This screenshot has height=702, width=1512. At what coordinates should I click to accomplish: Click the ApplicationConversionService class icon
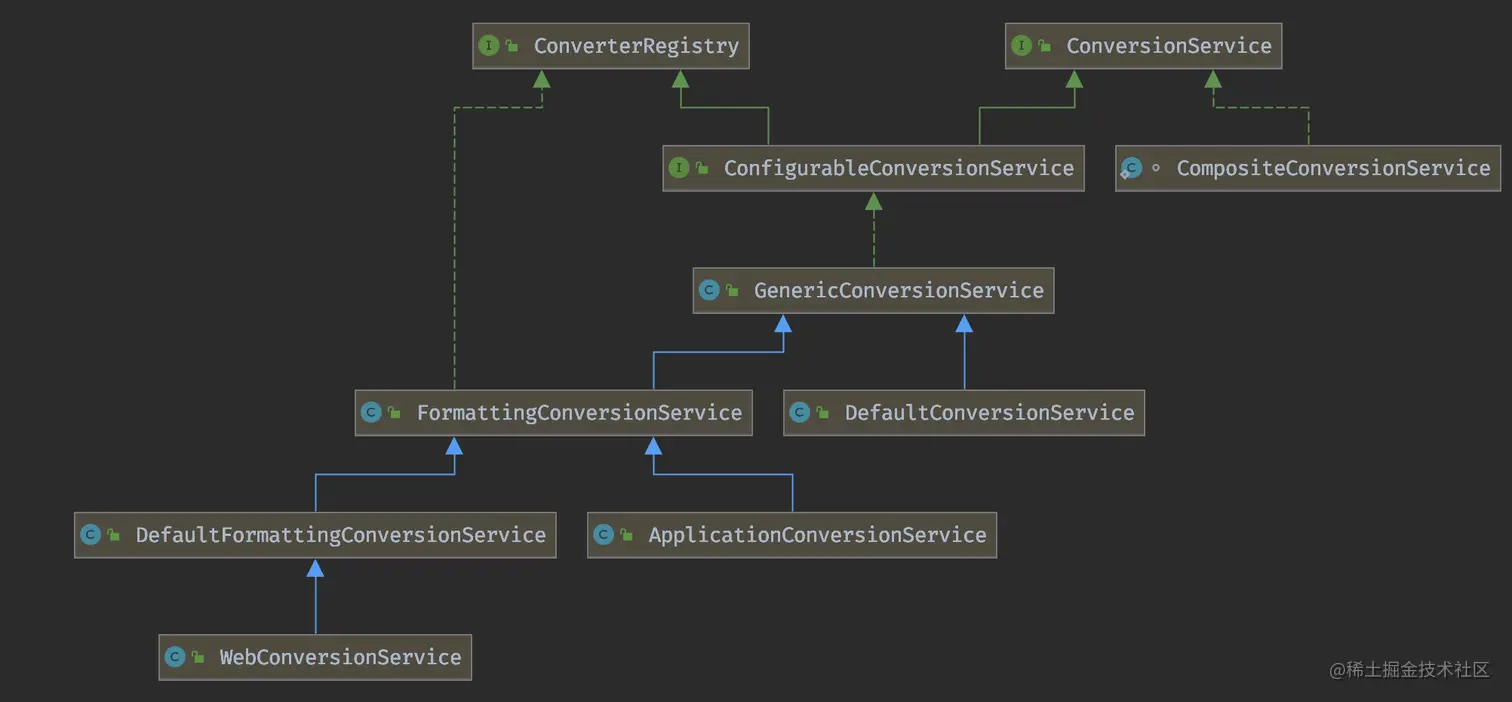pos(603,535)
